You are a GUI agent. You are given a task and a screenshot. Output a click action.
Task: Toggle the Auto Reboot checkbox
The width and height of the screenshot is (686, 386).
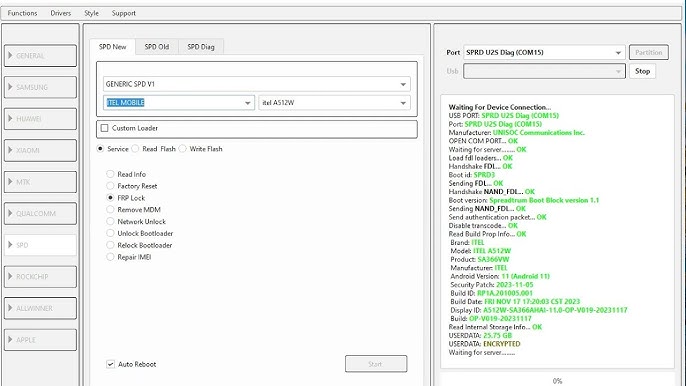pos(111,364)
